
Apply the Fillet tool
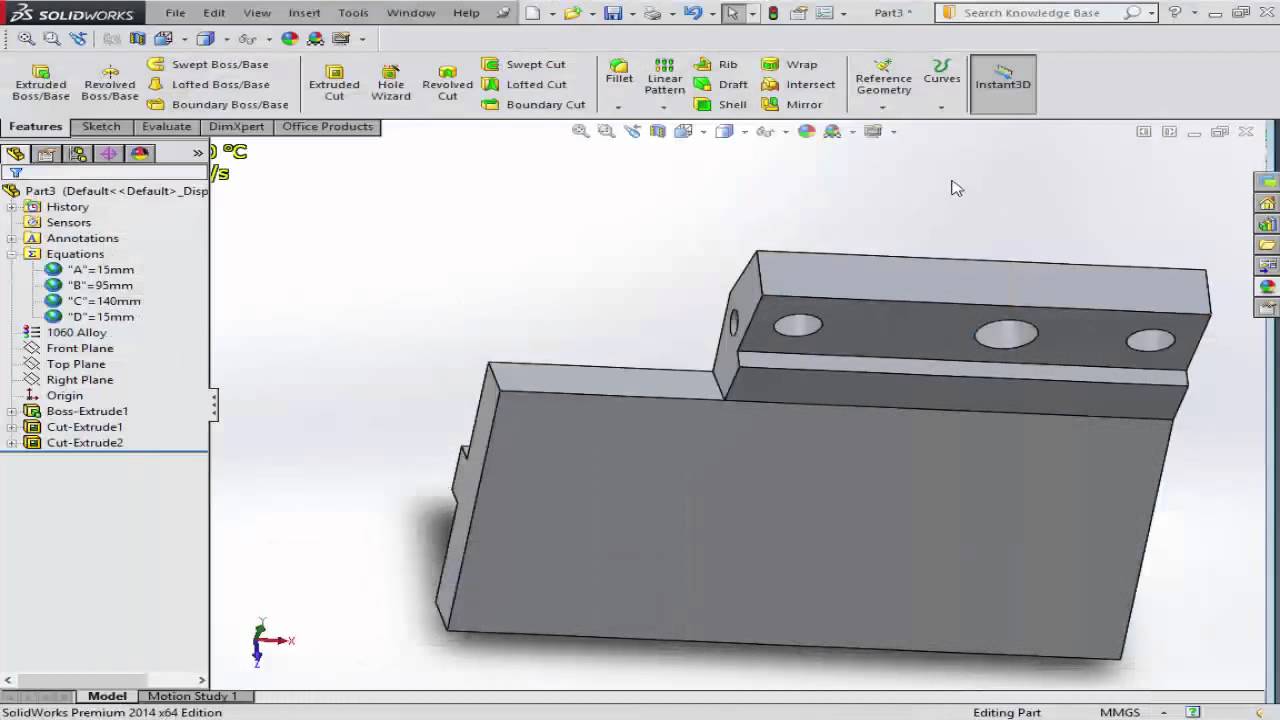coord(619,72)
